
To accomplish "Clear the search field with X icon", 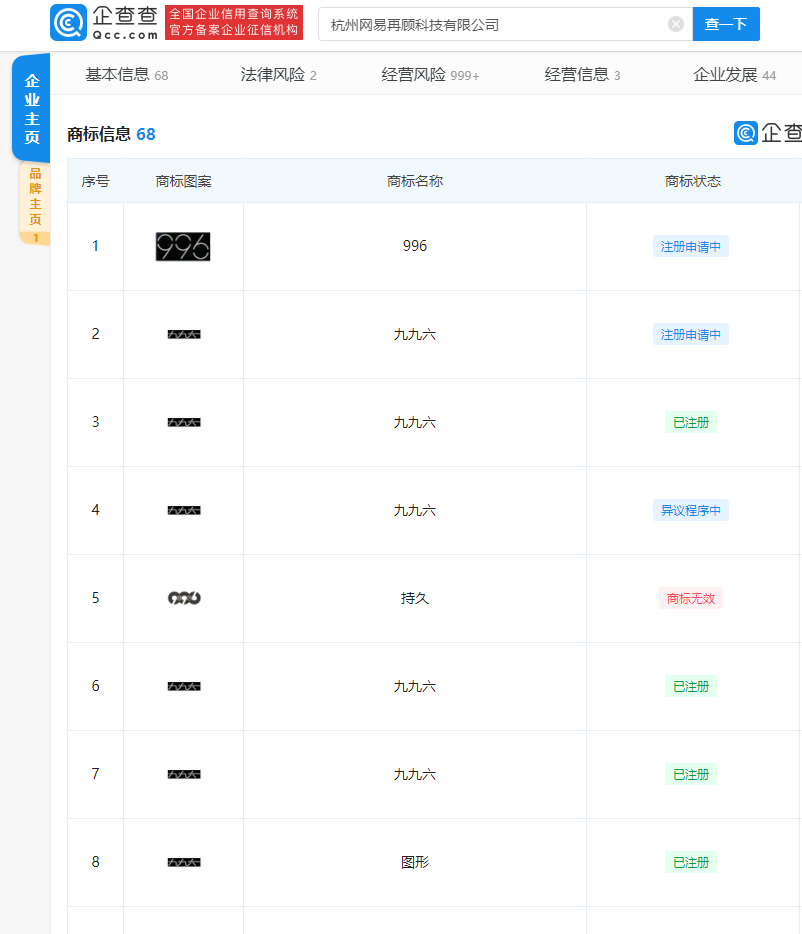I will 676,24.
